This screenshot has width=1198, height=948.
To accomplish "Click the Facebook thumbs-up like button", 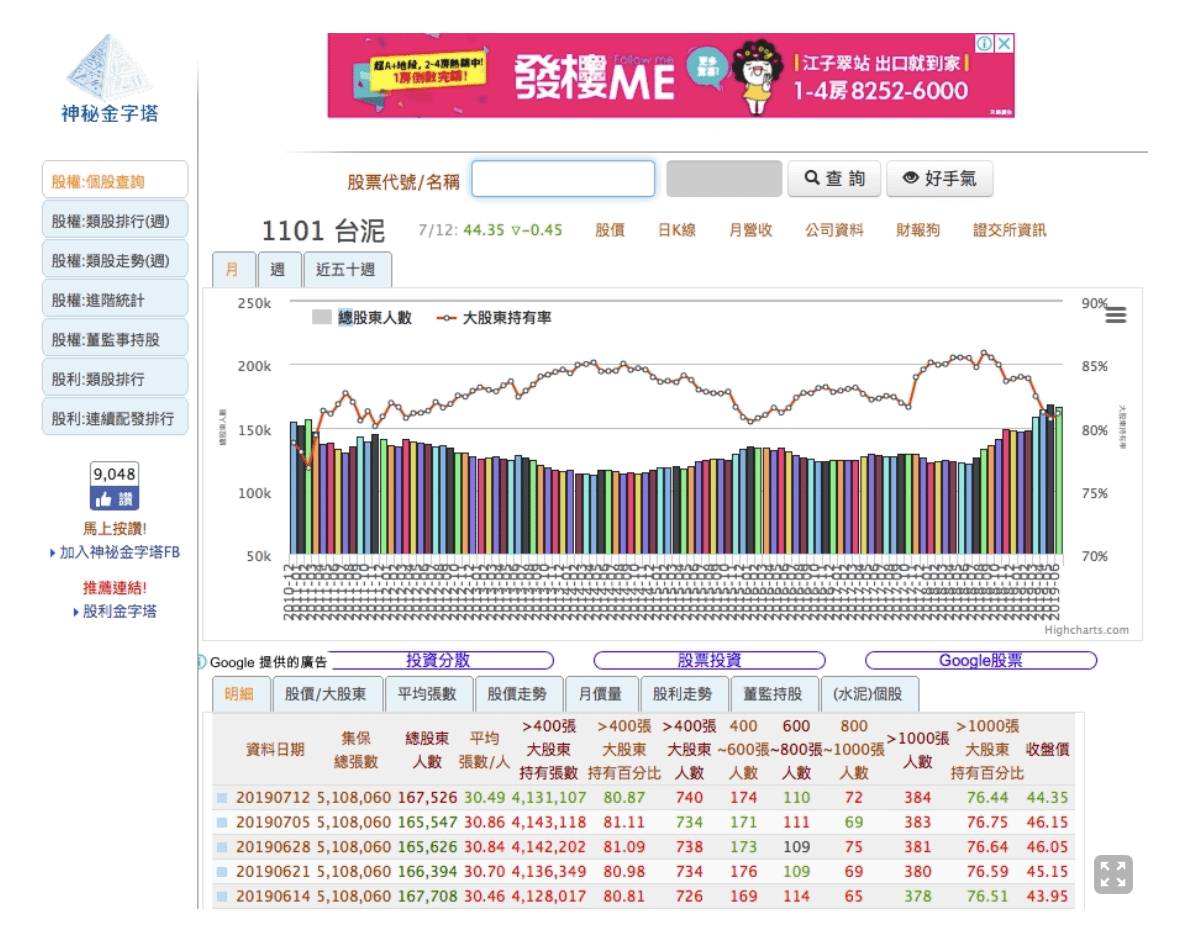I will [115, 498].
